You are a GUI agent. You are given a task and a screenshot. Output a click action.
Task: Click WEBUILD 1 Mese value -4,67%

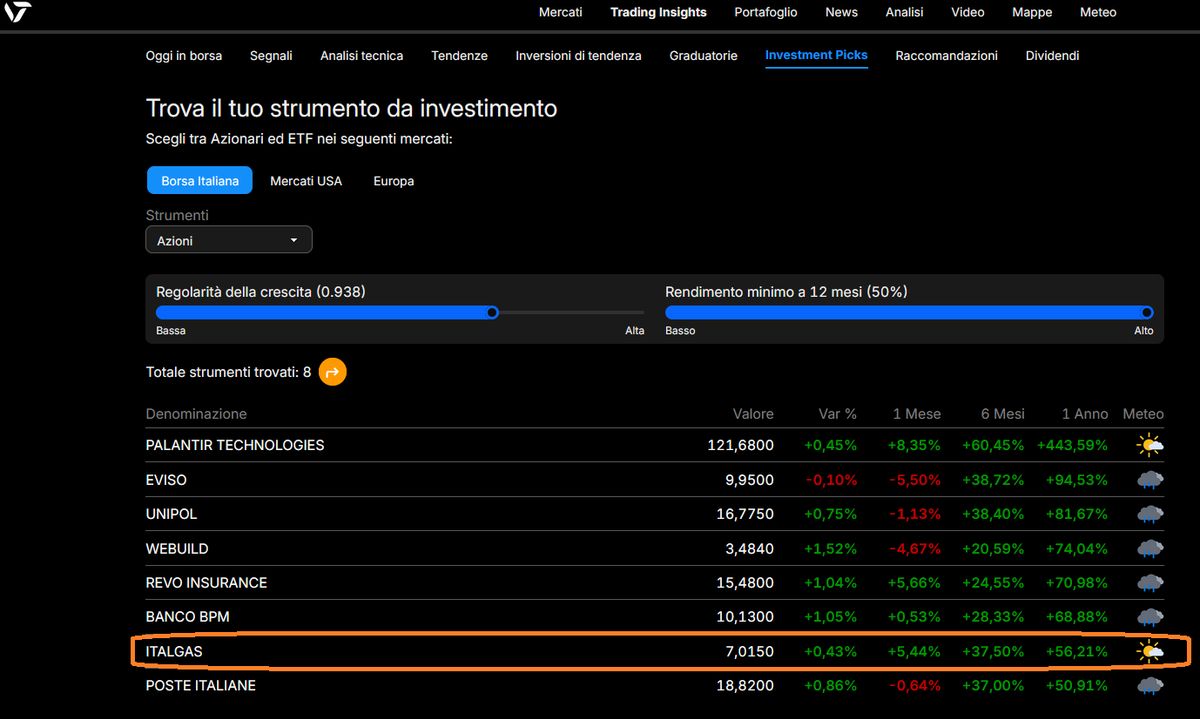coord(914,548)
